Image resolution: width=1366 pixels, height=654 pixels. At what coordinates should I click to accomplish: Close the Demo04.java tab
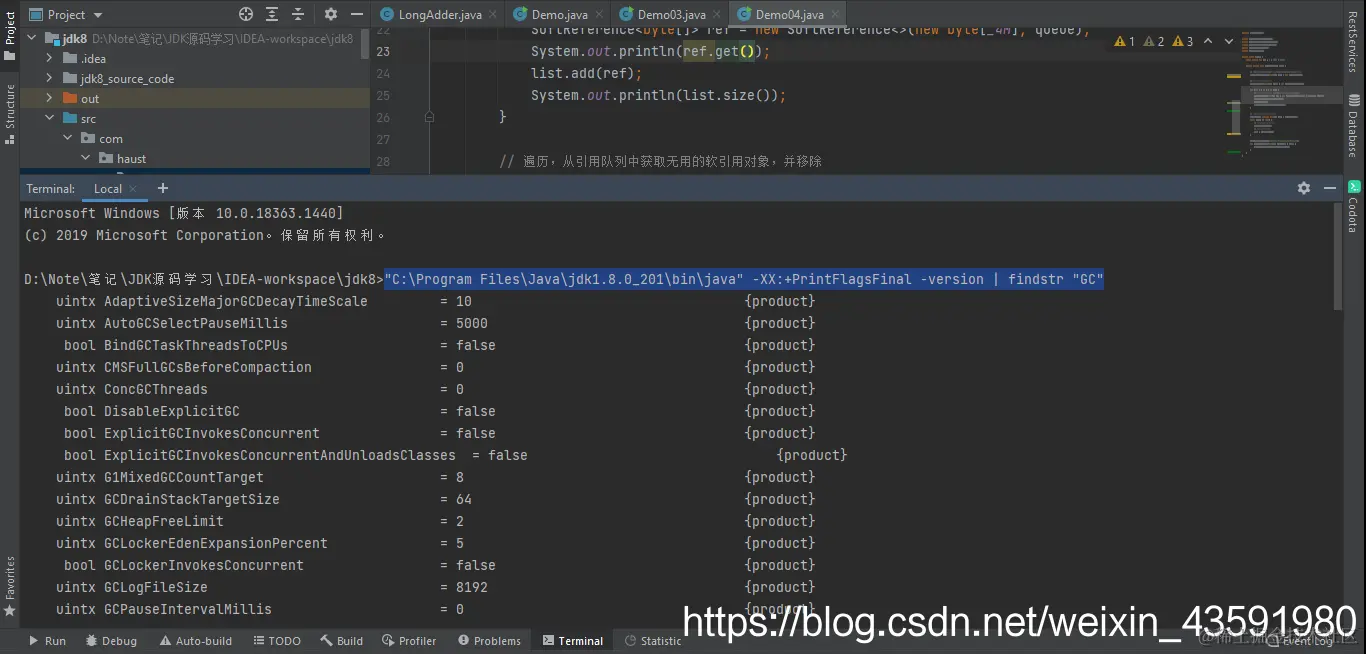point(834,15)
